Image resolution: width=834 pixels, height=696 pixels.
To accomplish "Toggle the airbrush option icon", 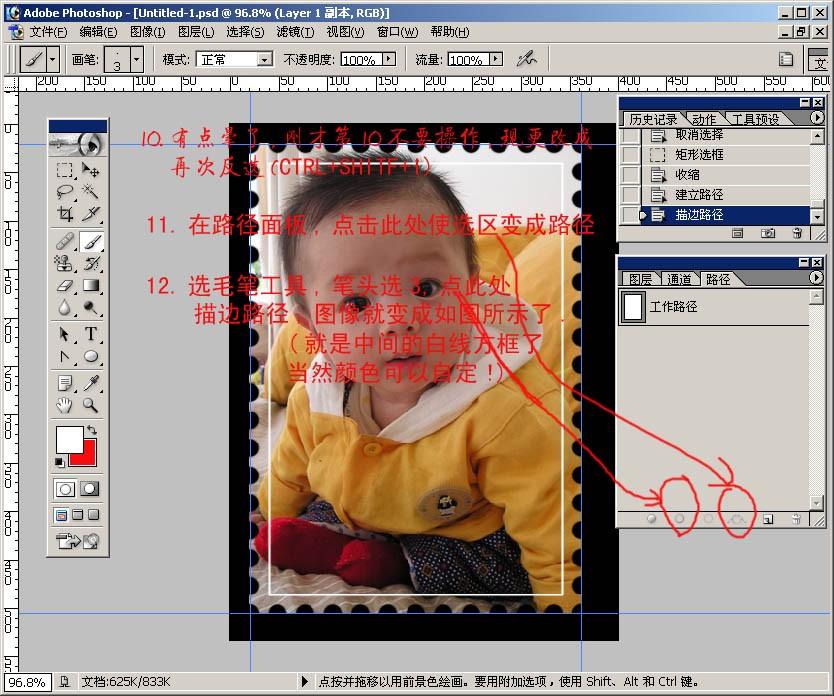I will point(527,59).
